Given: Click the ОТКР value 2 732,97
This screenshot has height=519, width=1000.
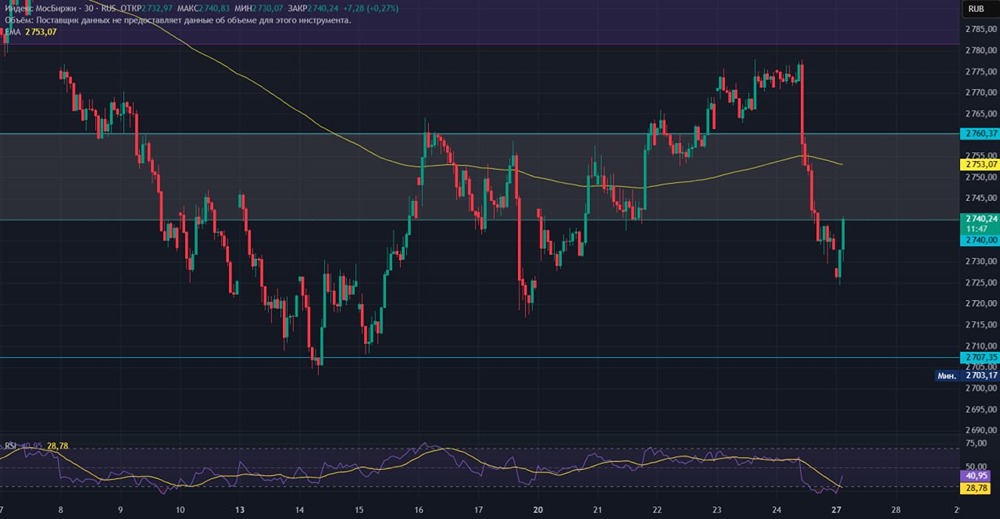Looking at the screenshot, I should [158, 8].
